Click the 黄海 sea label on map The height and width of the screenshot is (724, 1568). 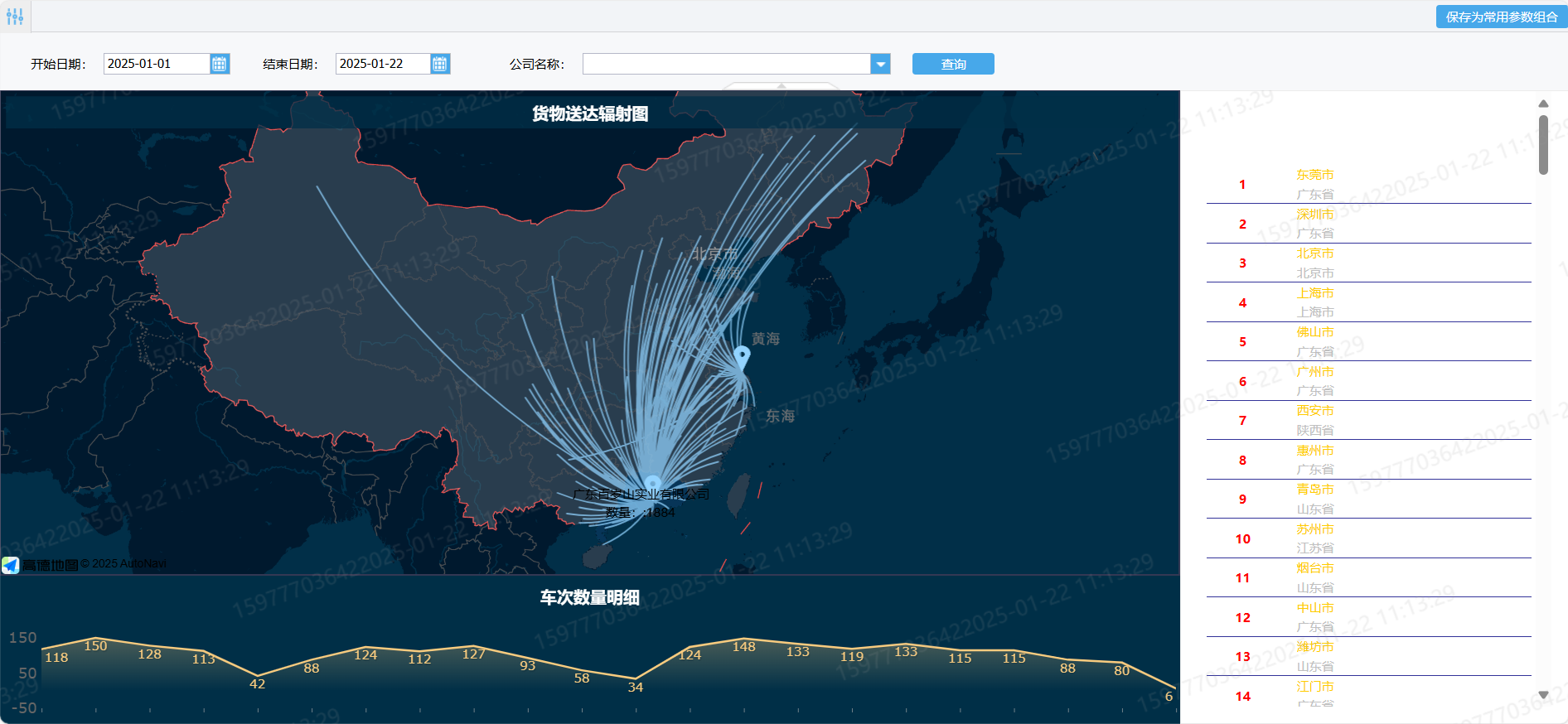766,339
